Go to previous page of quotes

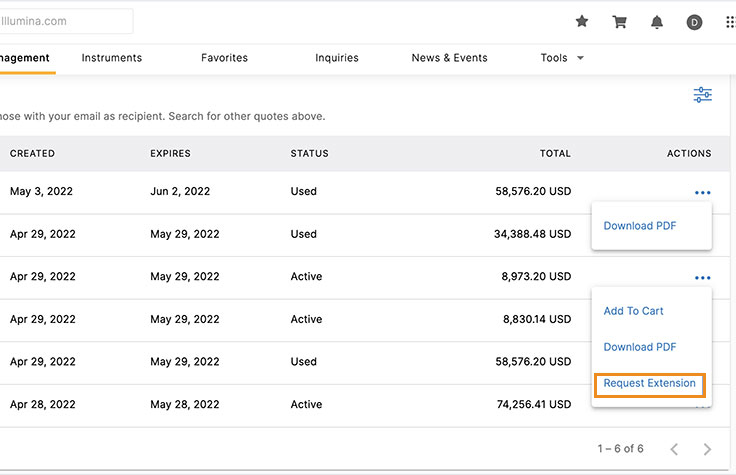tap(674, 449)
